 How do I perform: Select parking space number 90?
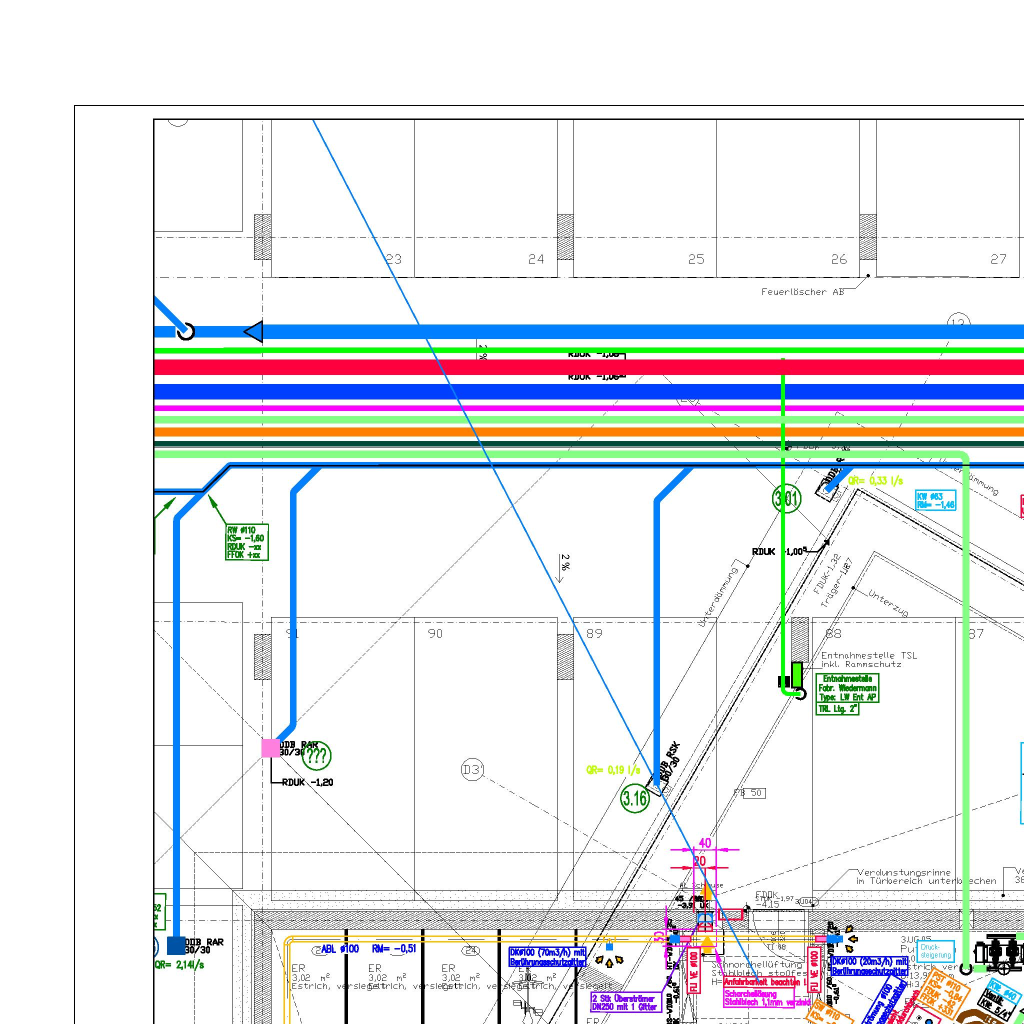coord(435,634)
